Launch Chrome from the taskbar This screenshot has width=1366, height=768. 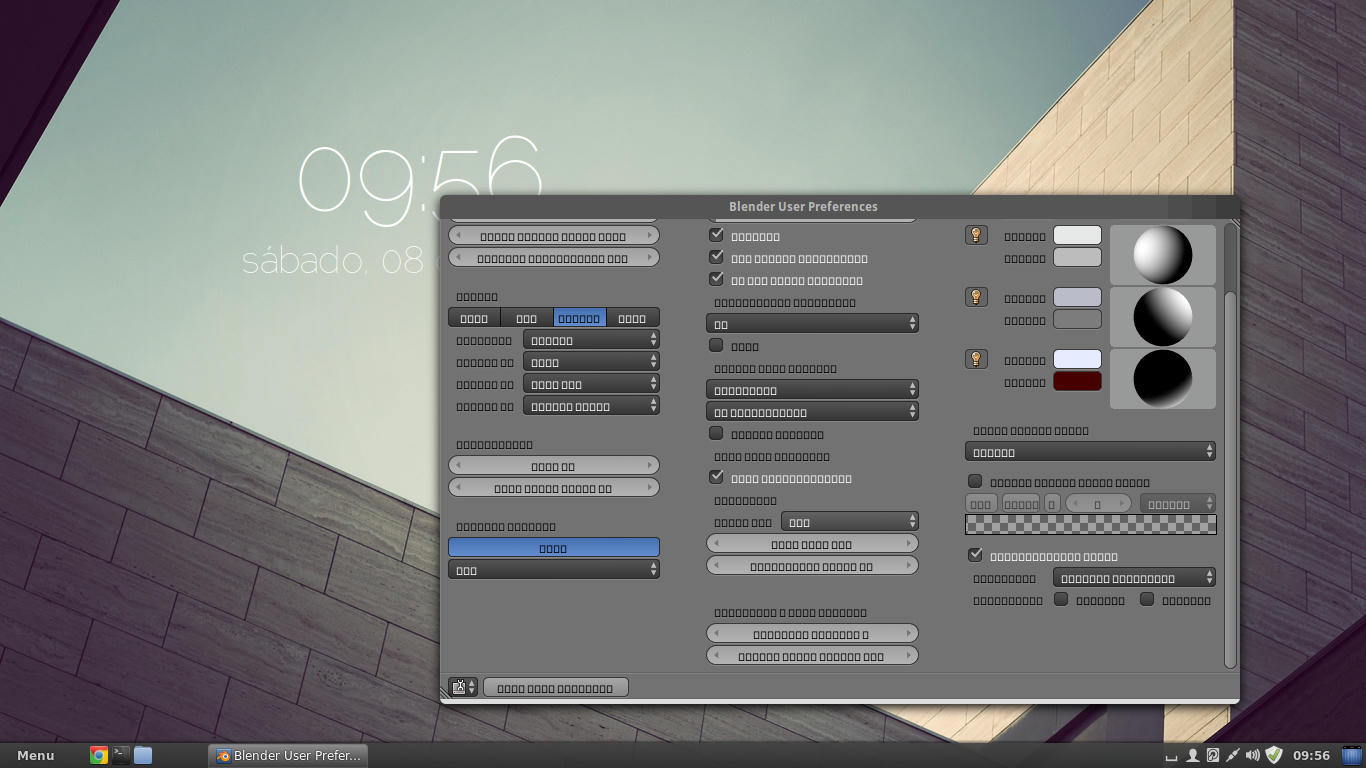pyautogui.click(x=98, y=755)
